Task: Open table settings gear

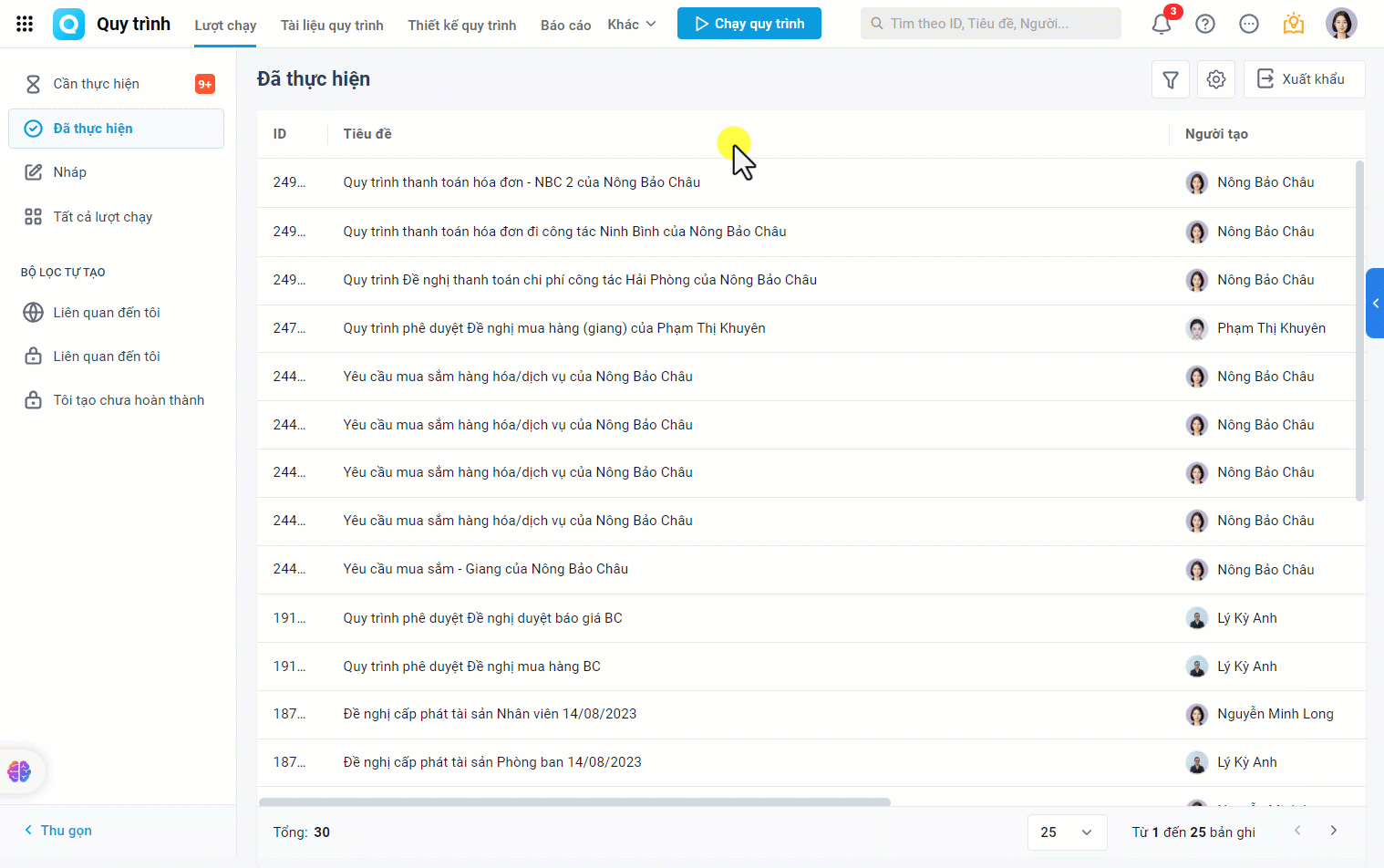Action: pyautogui.click(x=1216, y=79)
